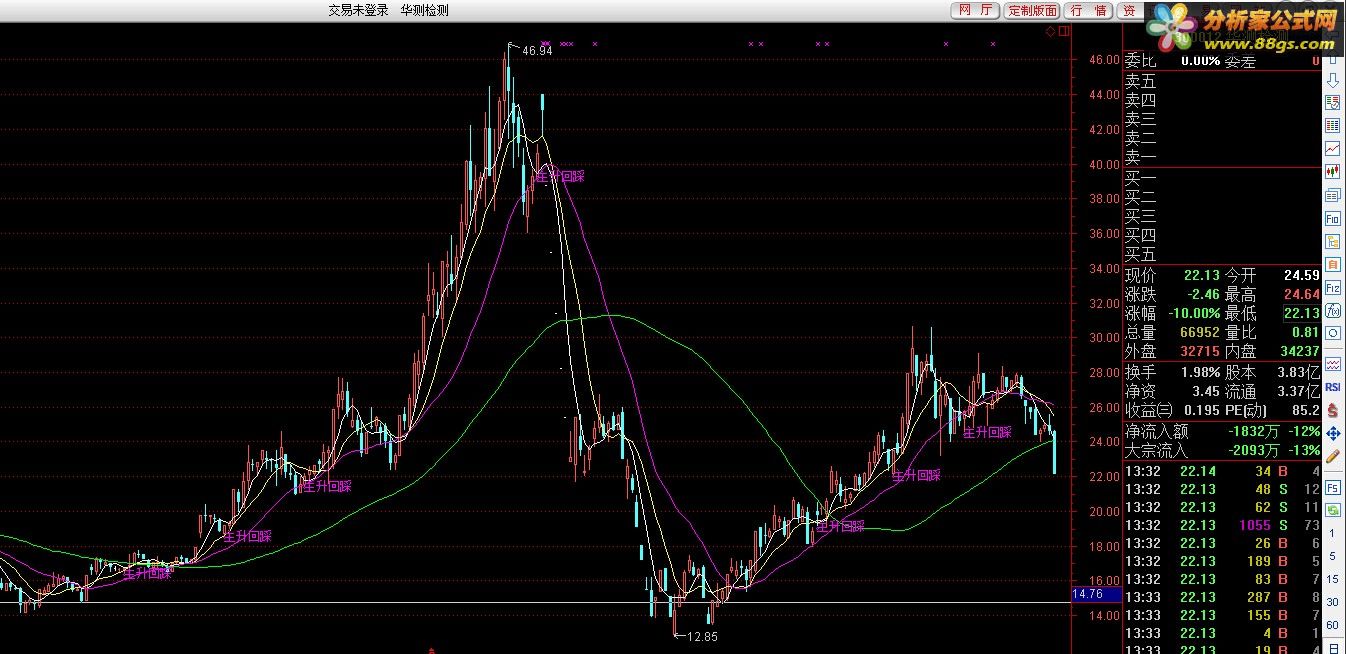Click the 交易未登录 trading login text
The width and height of the screenshot is (1346, 654).
tap(358, 10)
